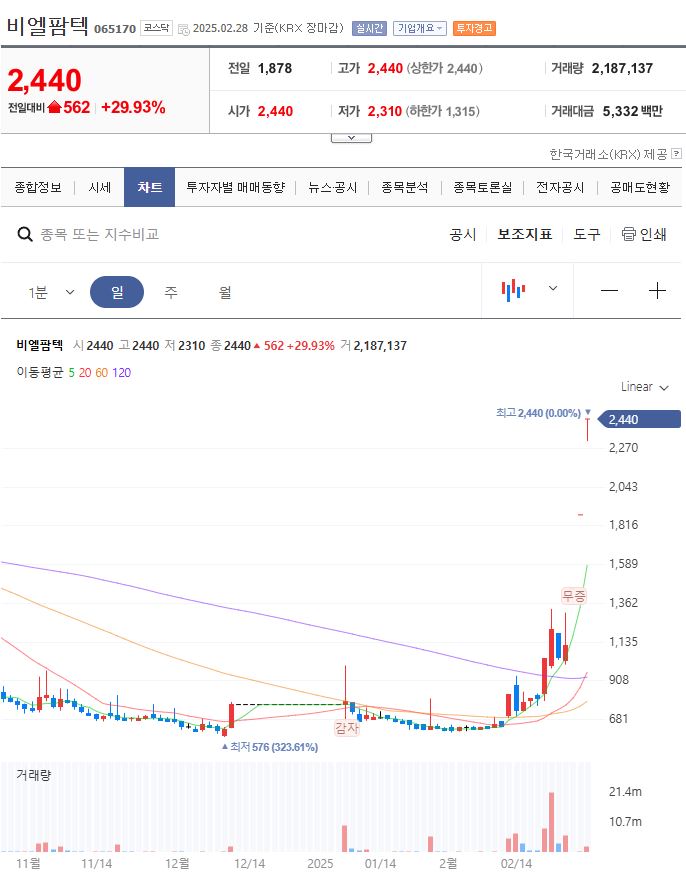Click the 비엘팜텍 stock name heading
Screen dimensions: 686x894
tap(47, 26)
